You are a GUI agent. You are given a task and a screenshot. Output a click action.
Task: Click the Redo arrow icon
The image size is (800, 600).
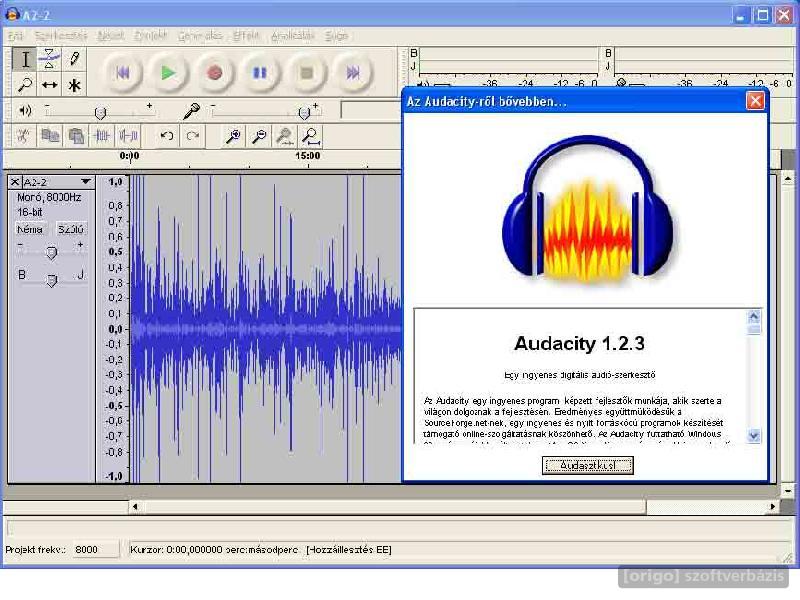[193, 136]
